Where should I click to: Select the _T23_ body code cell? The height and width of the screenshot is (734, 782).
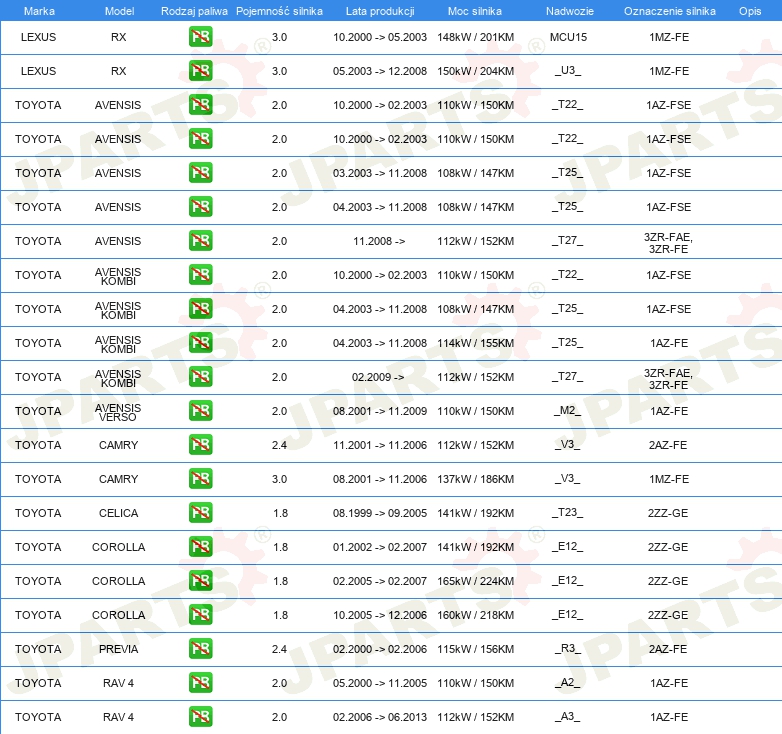click(568, 513)
